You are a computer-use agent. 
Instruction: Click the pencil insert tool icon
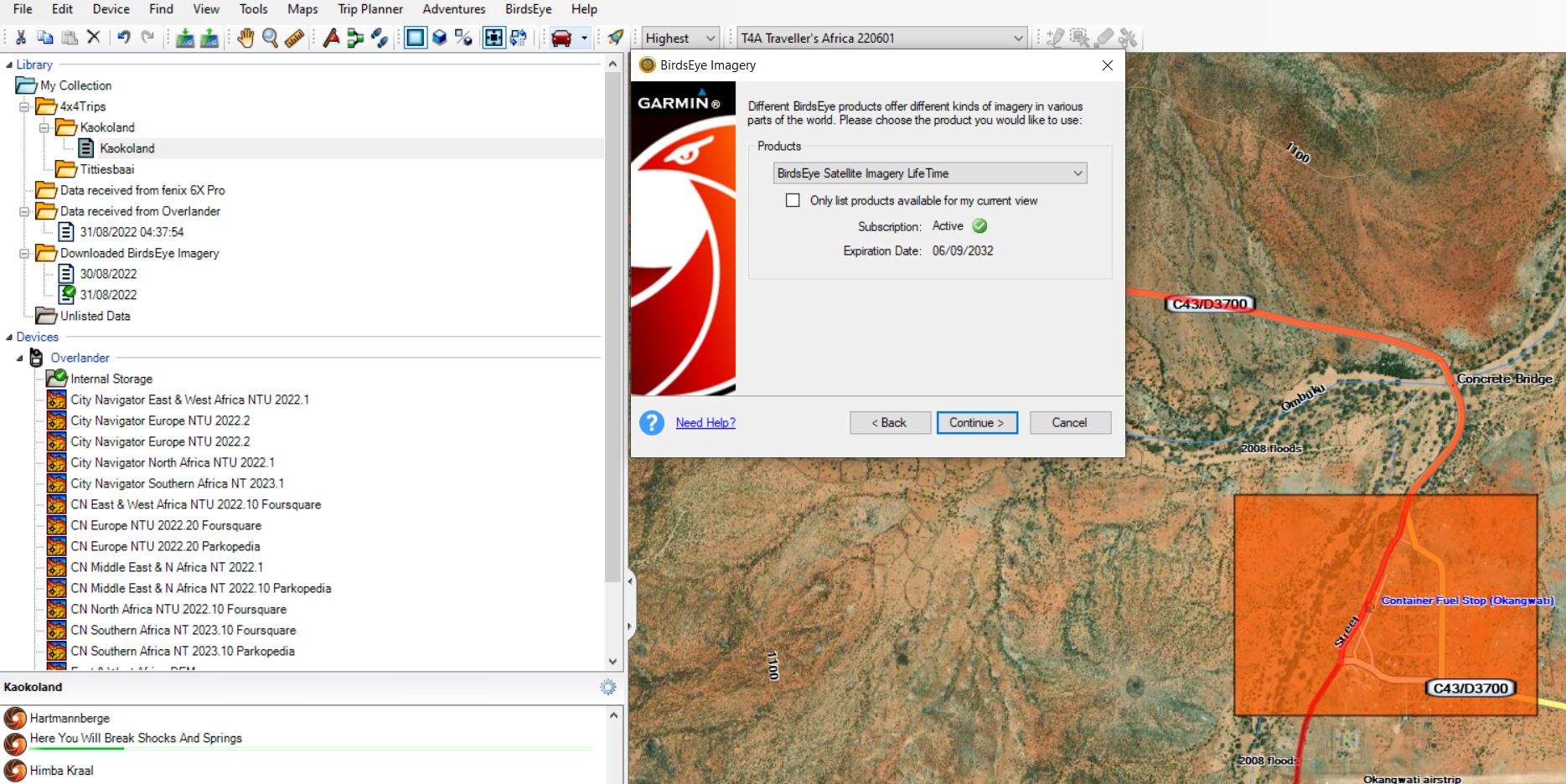coord(1056,38)
